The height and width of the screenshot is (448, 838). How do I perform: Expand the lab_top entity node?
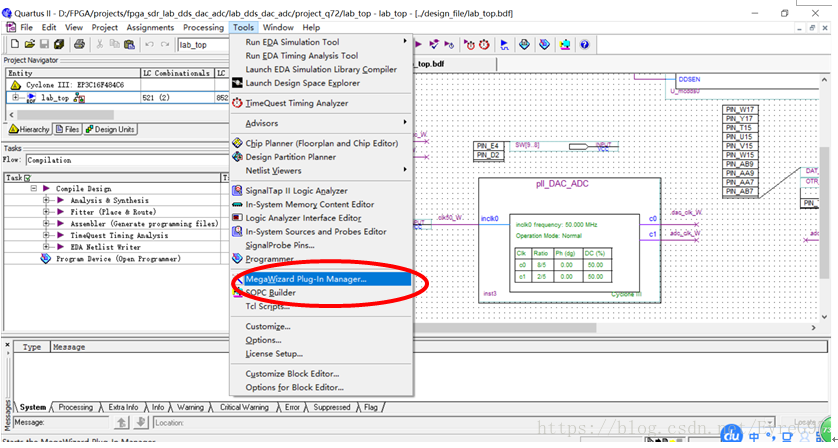coord(15,98)
